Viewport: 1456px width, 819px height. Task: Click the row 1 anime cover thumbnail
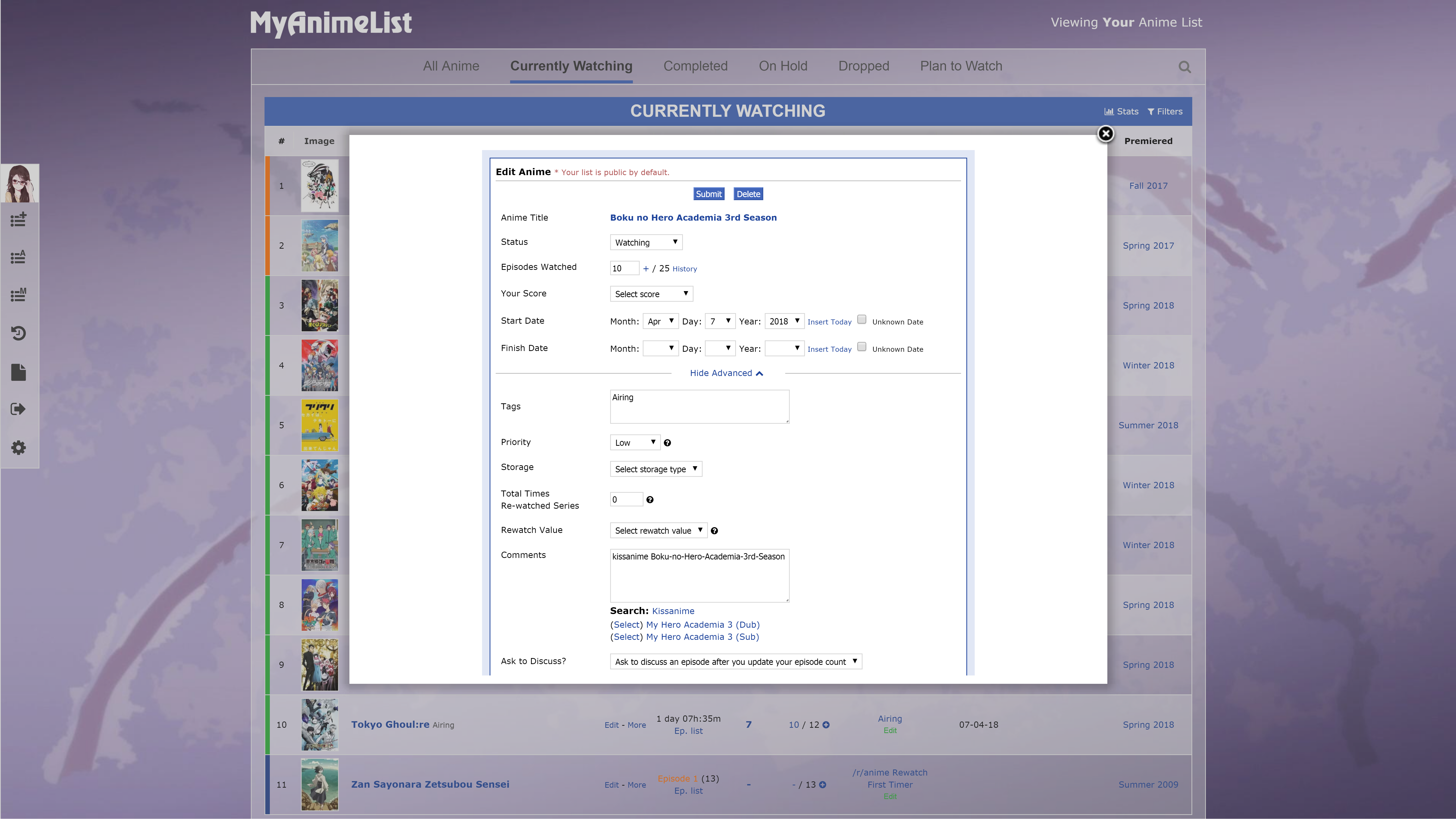pyautogui.click(x=319, y=185)
